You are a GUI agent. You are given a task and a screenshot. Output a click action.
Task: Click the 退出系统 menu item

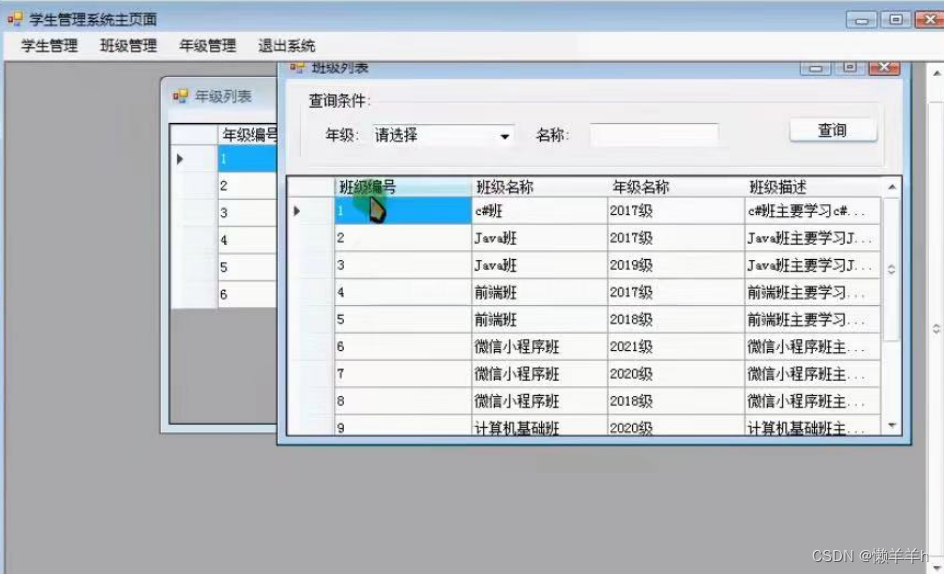pos(287,46)
